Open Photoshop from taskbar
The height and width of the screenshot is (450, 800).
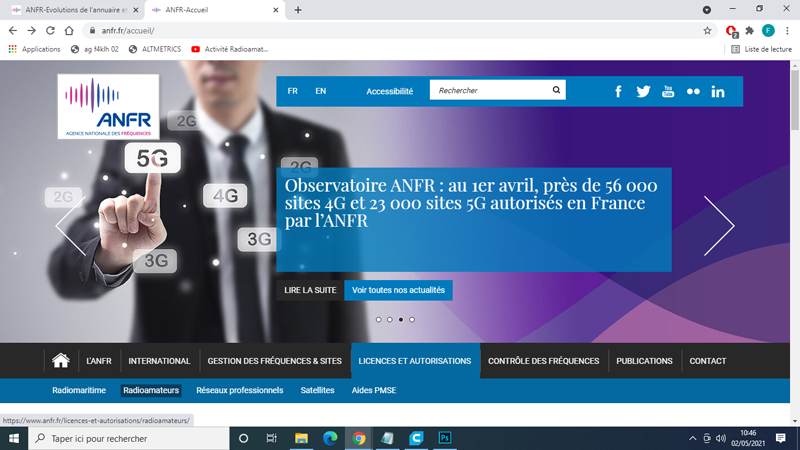(x=445, y=438)
